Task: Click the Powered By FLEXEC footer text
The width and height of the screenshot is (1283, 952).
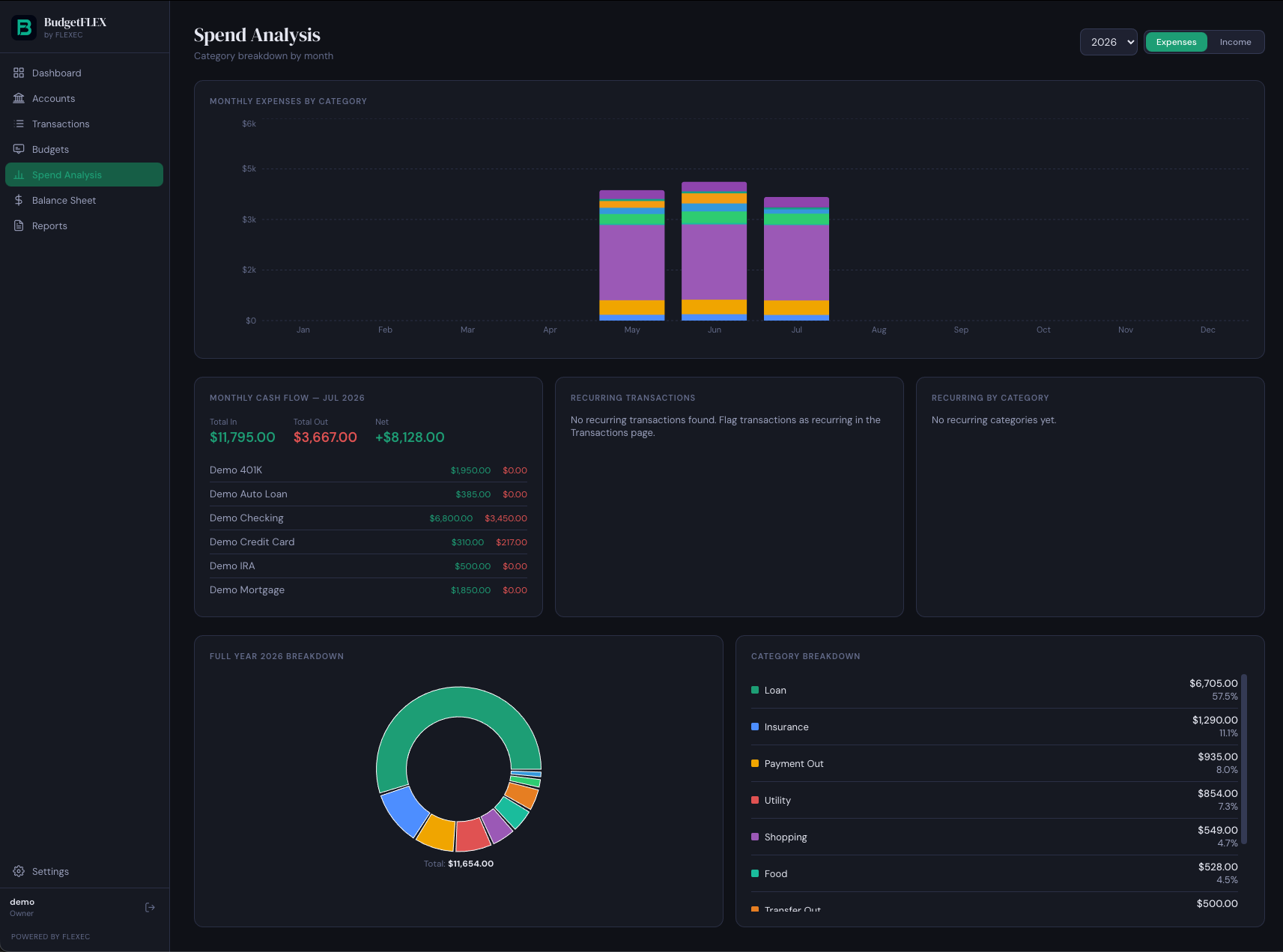Action: (x=50, y=937)
